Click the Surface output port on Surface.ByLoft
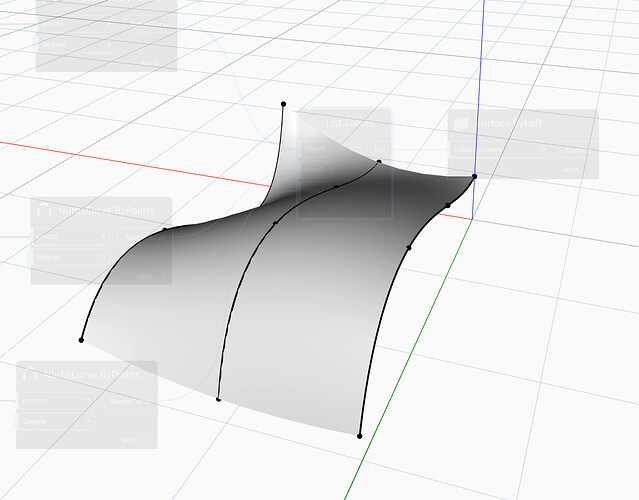The height and width of the screenshot is (500, 639). tap(578, 150)
